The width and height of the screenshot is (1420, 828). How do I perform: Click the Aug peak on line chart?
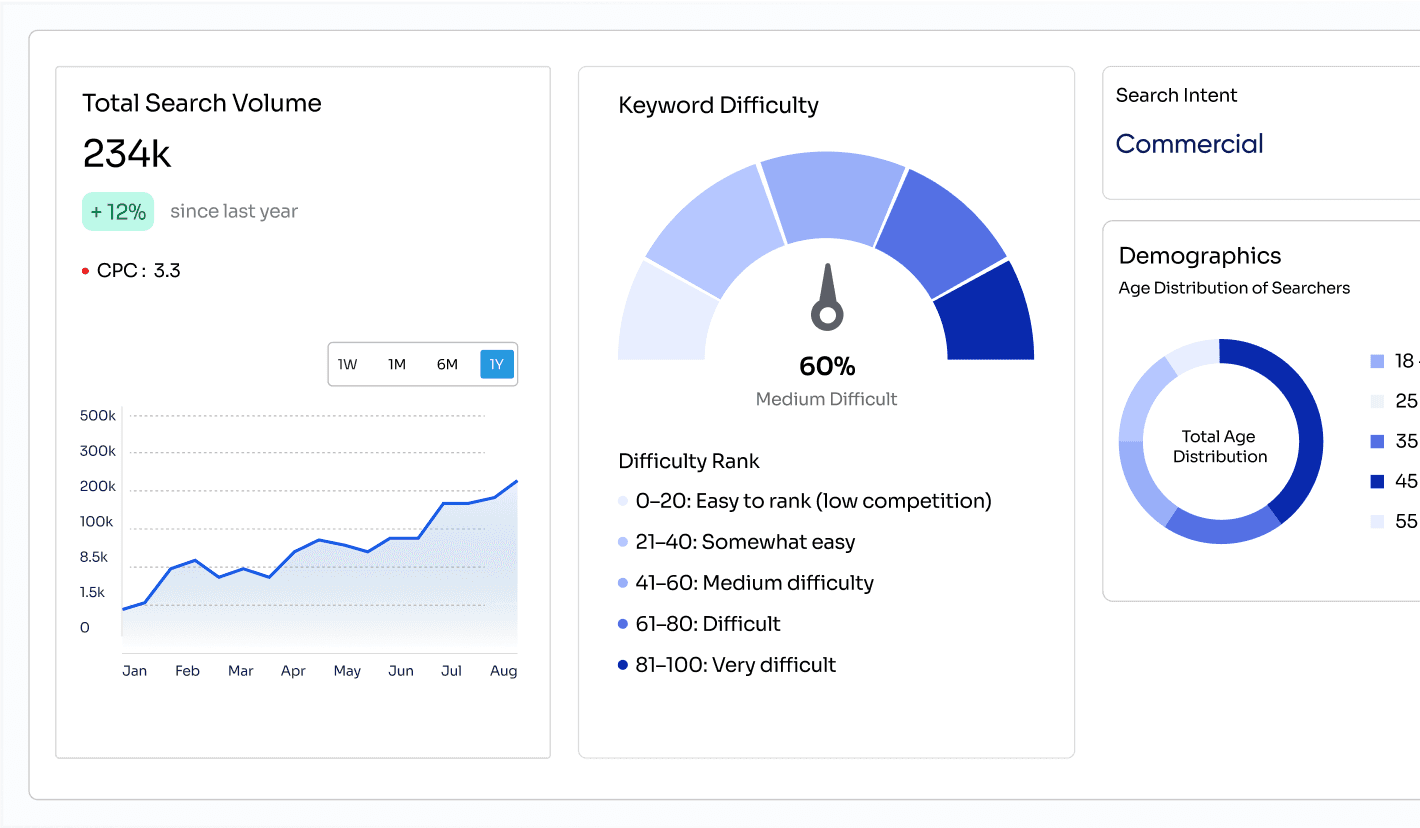pyautogui.click(x=516, y=482)
